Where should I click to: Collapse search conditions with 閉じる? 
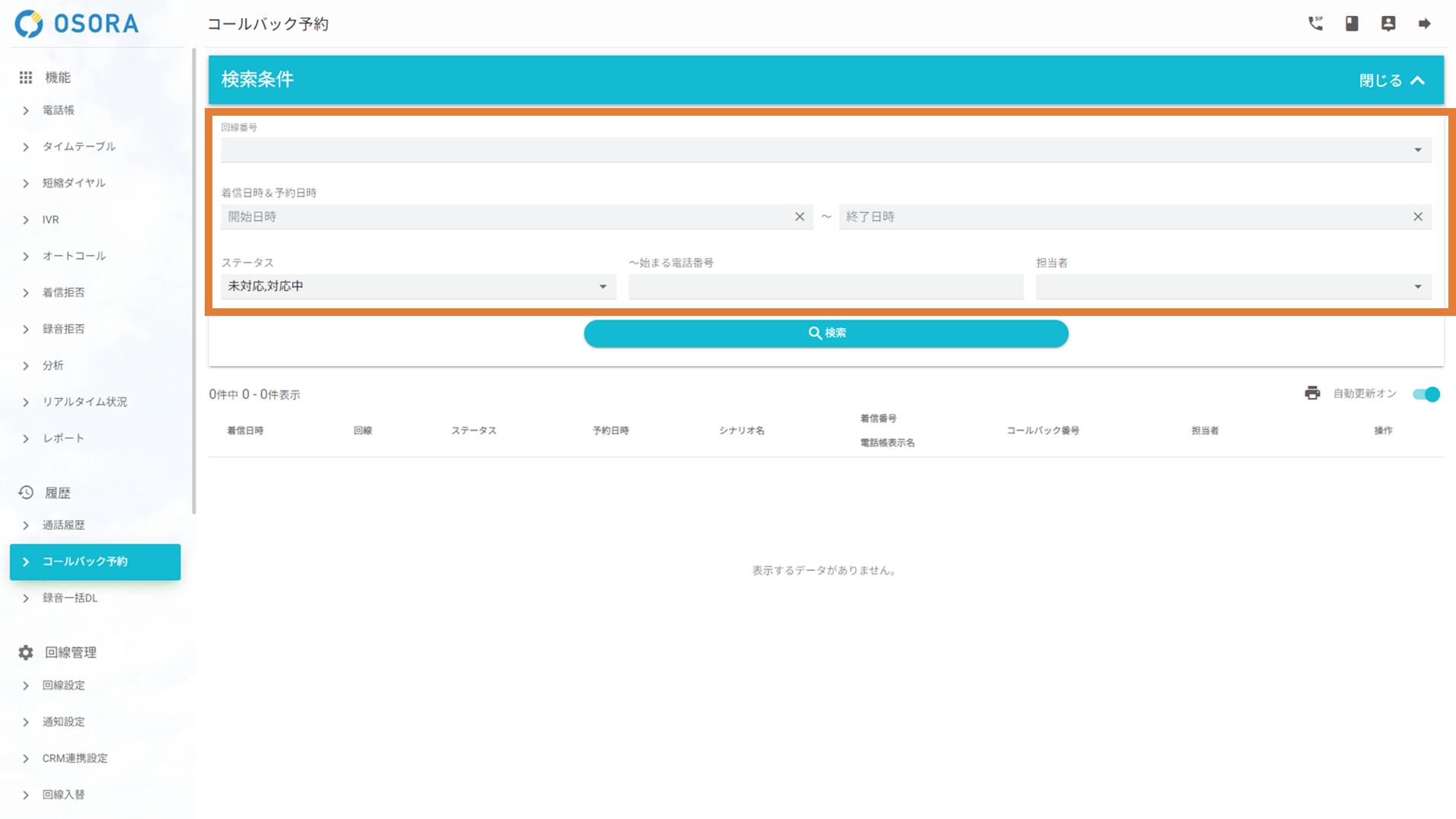tap(1391, 81)
